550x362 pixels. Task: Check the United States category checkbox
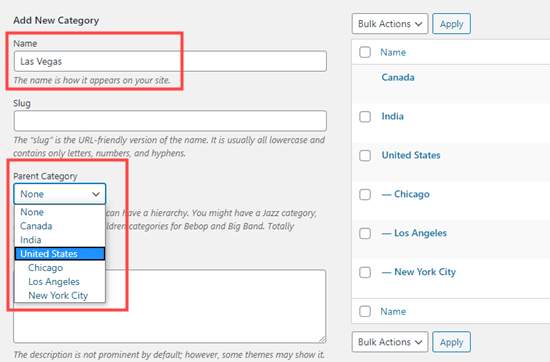click(365, 155)
